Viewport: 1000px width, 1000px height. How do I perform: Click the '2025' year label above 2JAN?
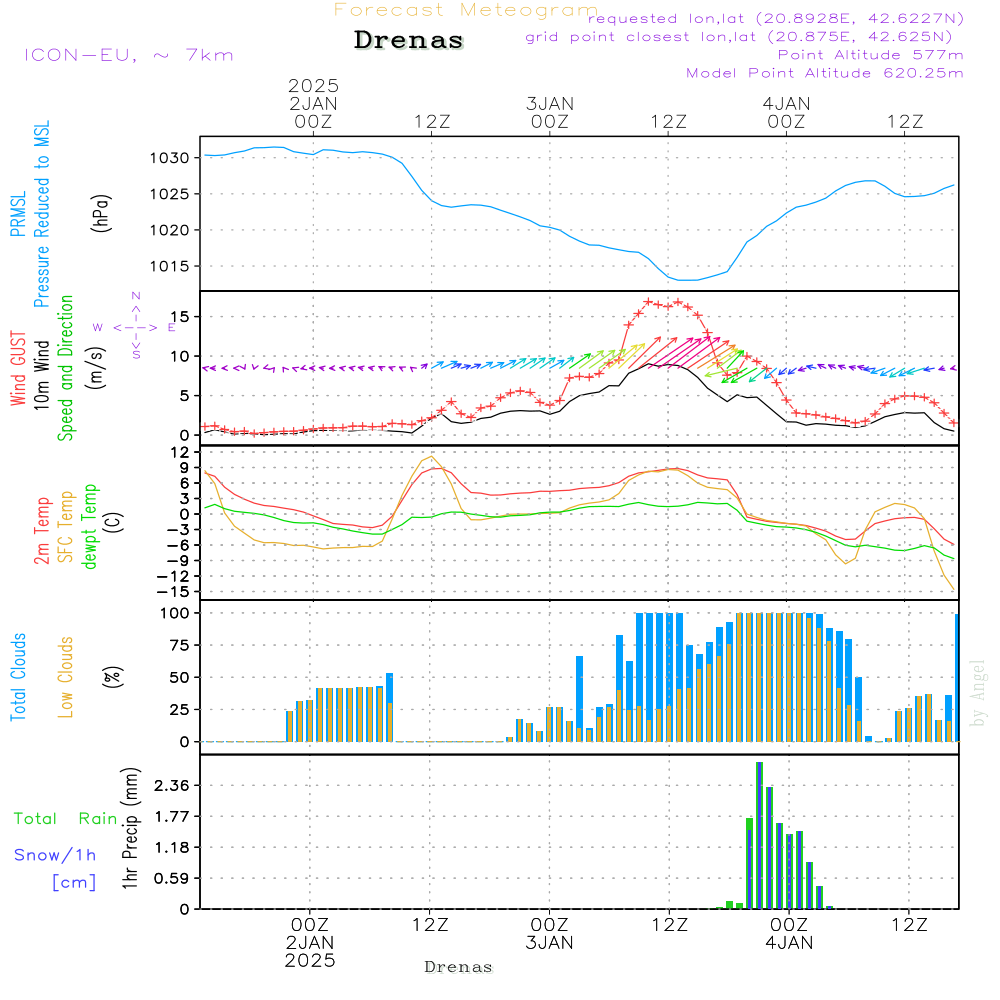point(313,85)
